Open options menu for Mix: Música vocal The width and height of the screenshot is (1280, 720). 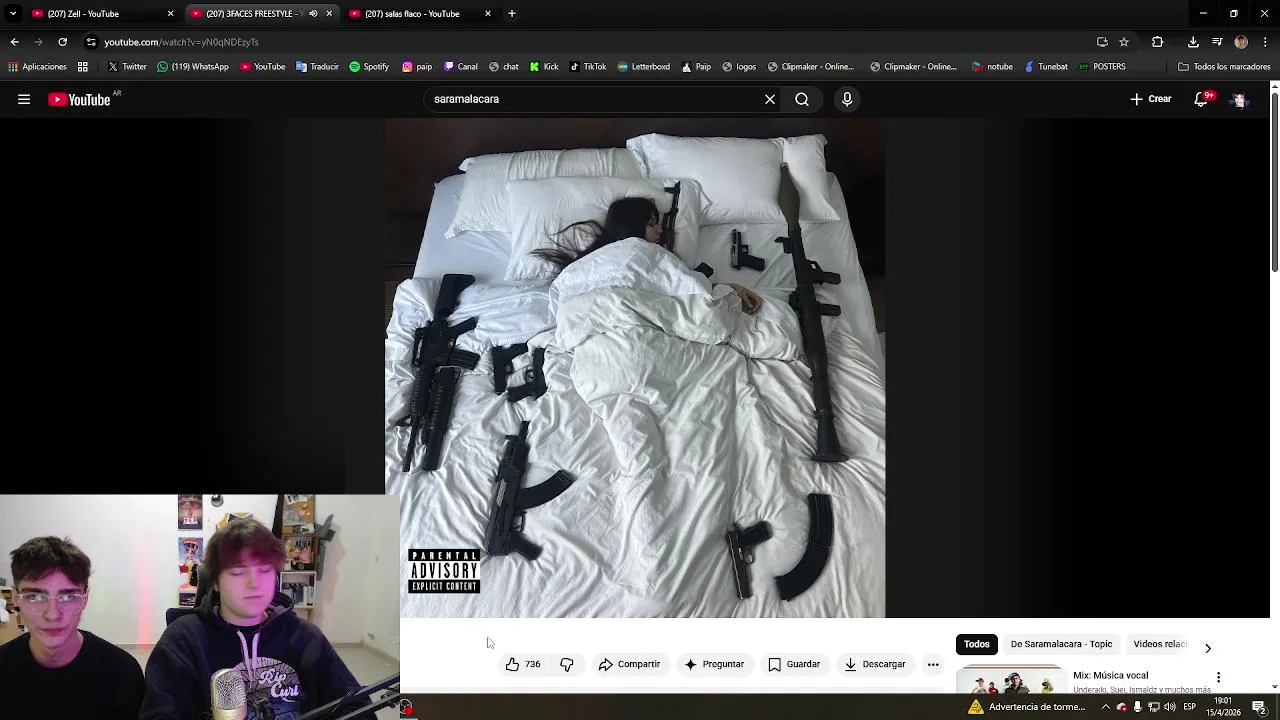[1218, 677]
